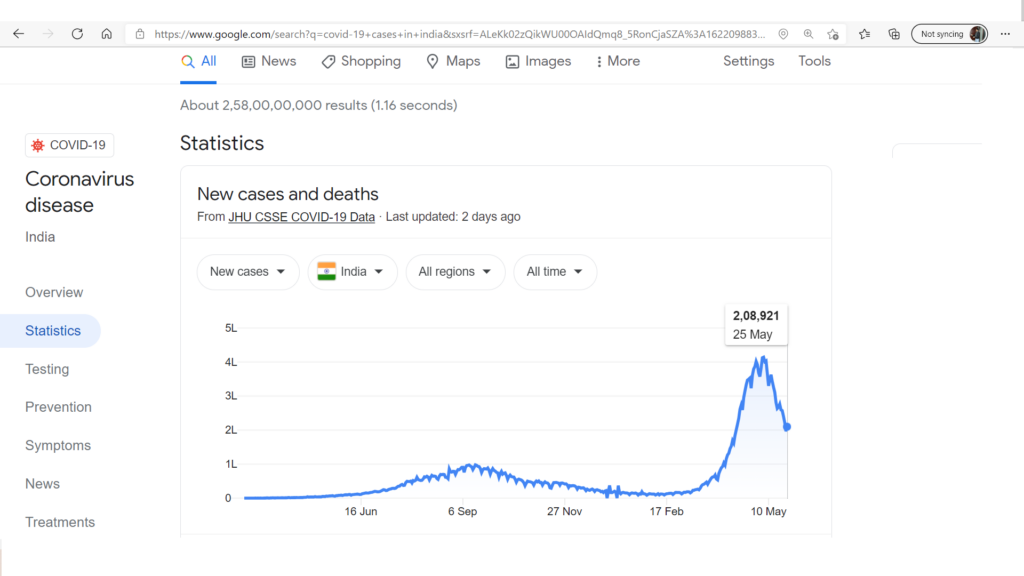
Task: Click the zoom magnifier icon in address bar
Action: [808, 34]
